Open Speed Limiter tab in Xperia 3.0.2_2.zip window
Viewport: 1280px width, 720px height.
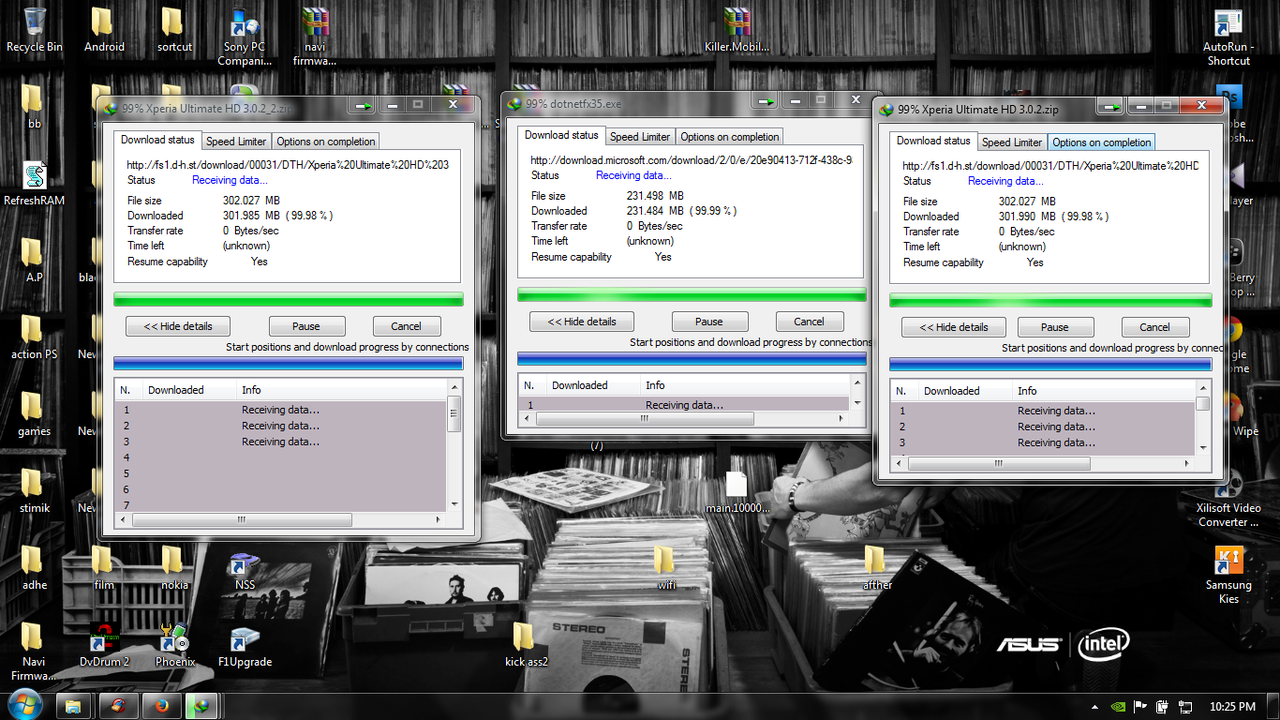tap(236, 141)
